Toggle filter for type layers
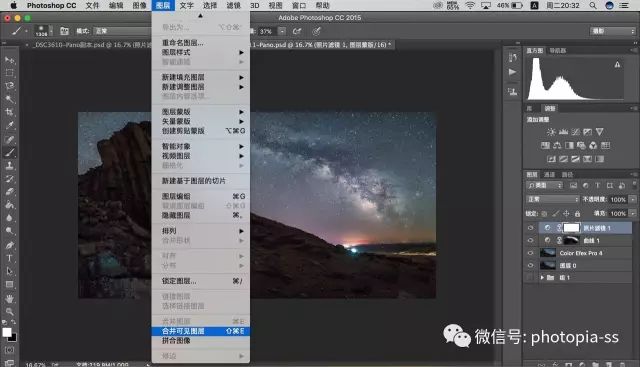 click(x=598, y=185)
